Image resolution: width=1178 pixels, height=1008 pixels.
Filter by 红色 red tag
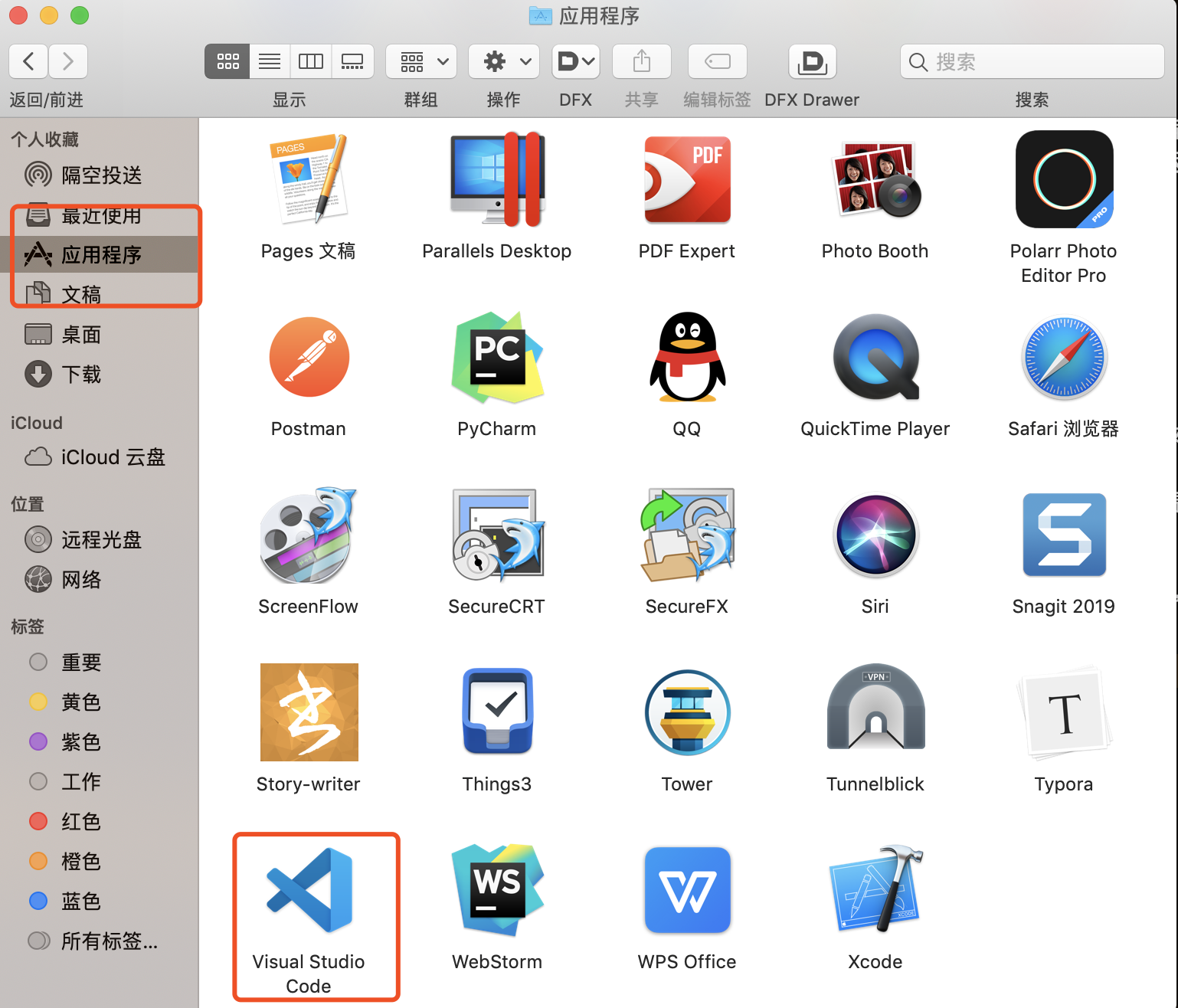click(100, 821)
